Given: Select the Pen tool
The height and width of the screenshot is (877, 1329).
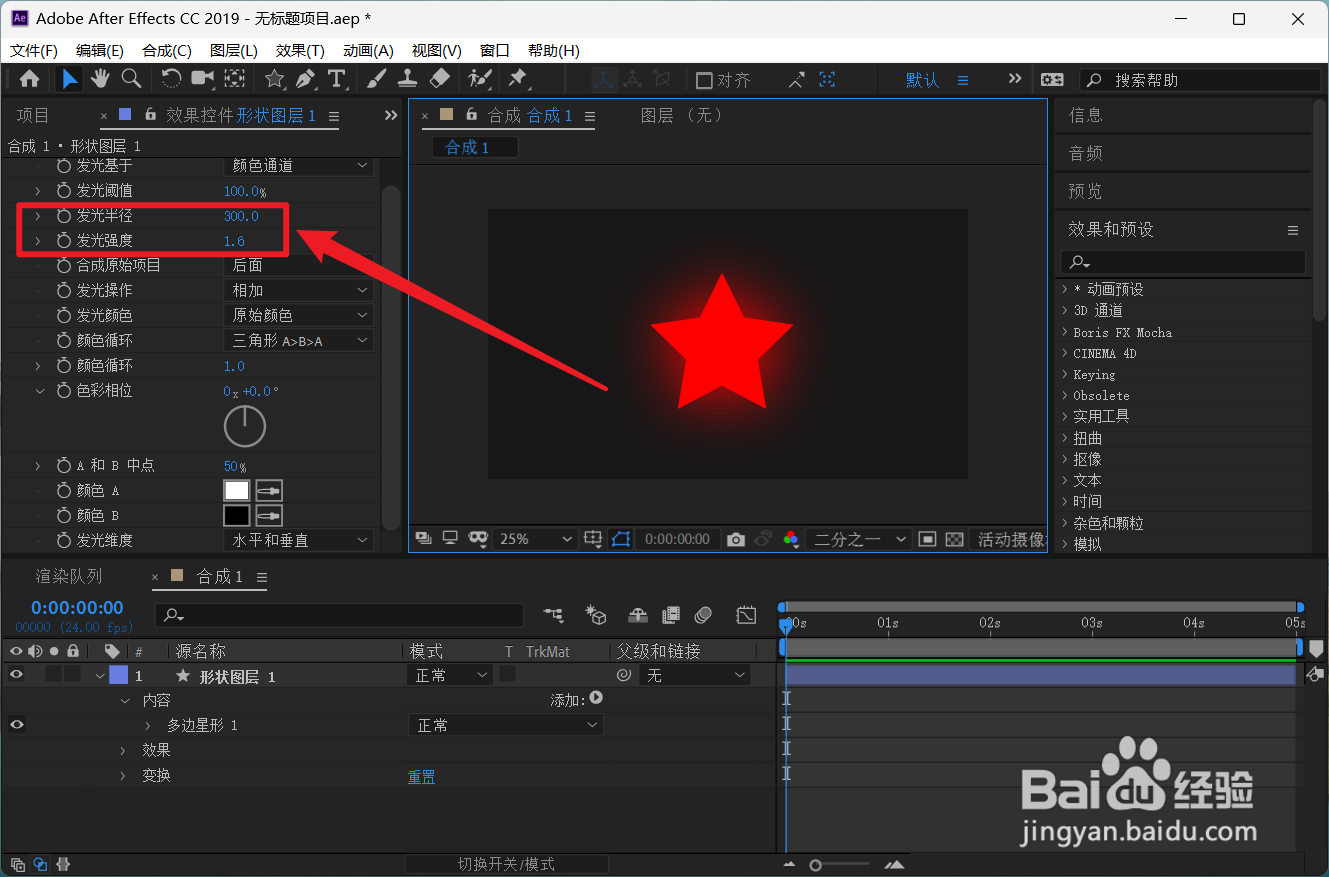Looking at the screenshot, I should (306, 79).
